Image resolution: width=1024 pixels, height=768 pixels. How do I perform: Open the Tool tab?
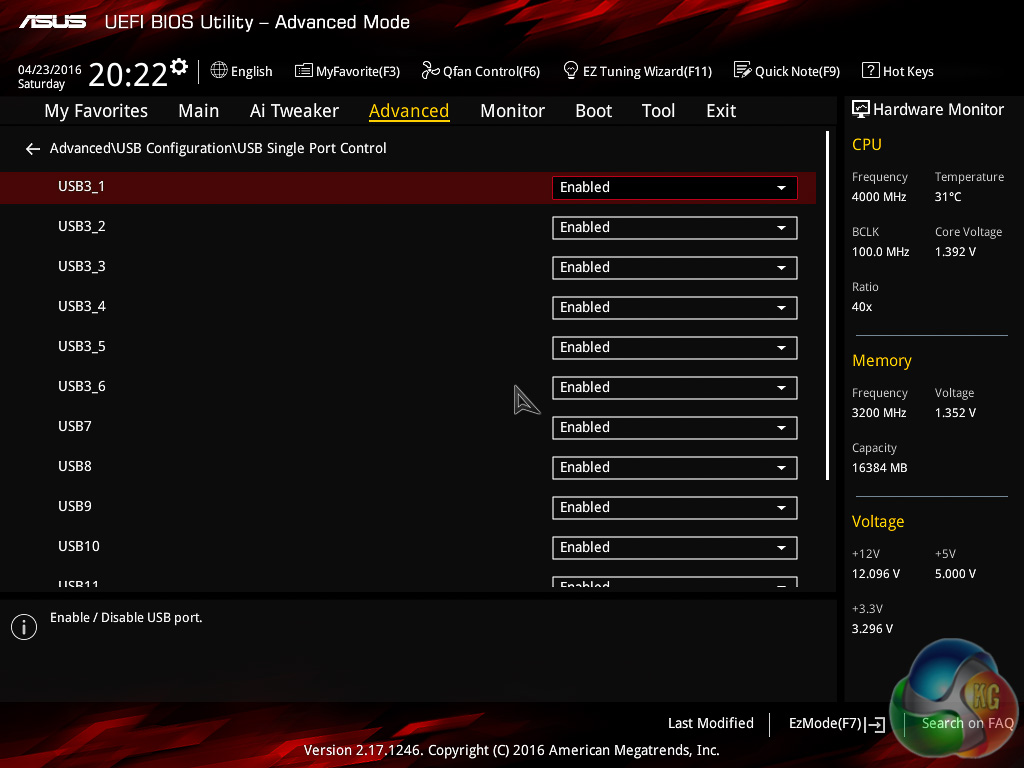click(x=658, y=111)
